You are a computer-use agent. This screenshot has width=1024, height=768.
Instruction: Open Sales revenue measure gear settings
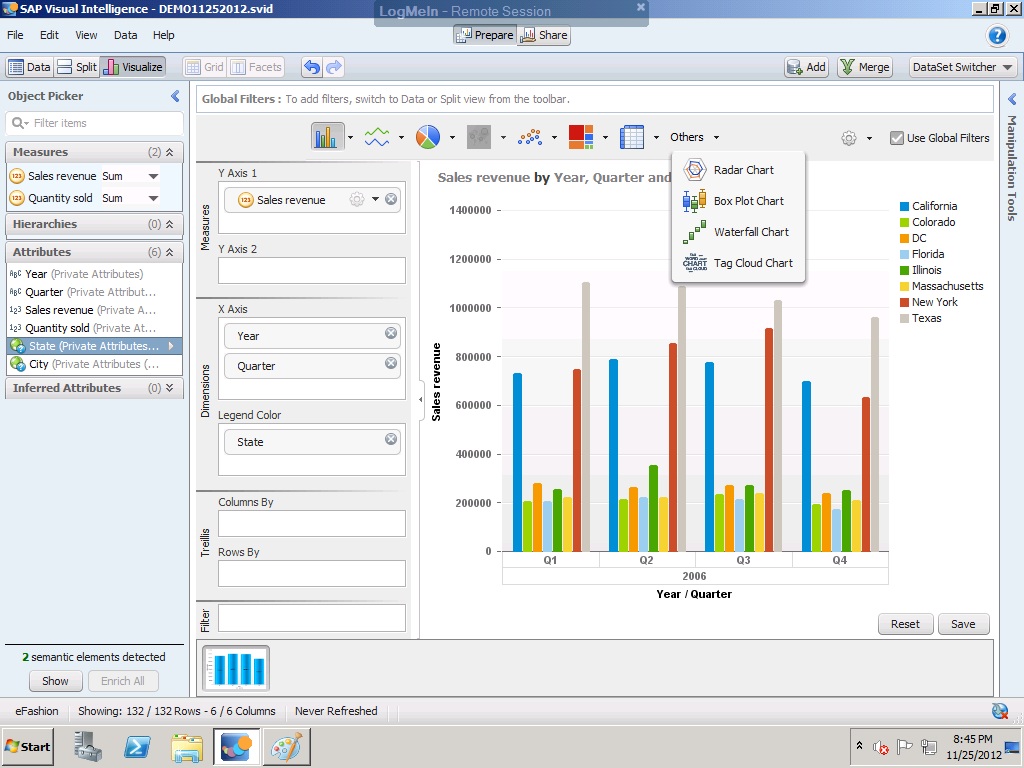click(x=357, y=199)
